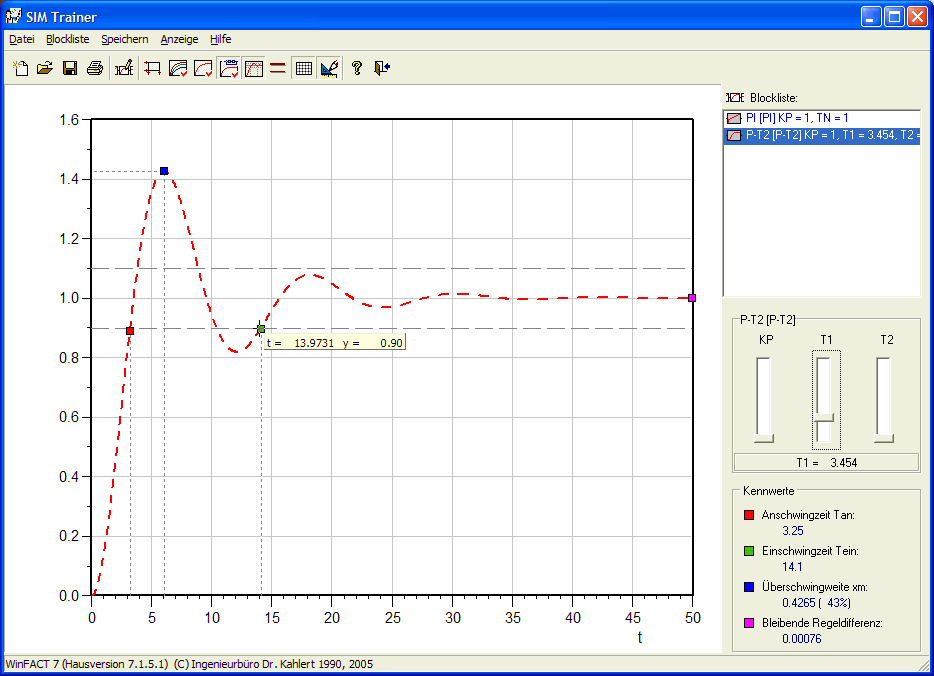Click the axis scaling toolbar icon
934x676 pixels.
[x=153, y=68]
